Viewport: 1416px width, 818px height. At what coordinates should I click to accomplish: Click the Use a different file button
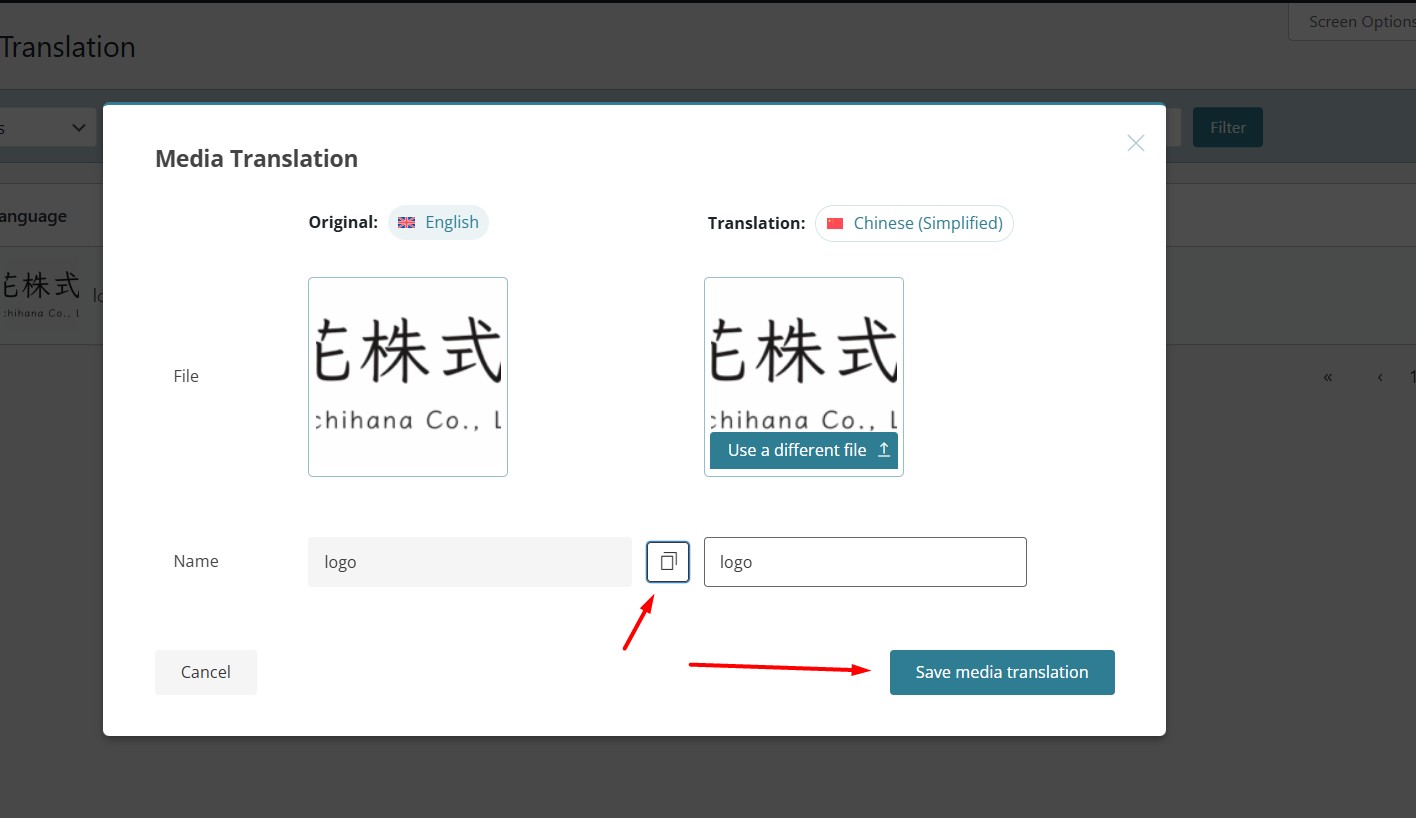click(804, 450)
